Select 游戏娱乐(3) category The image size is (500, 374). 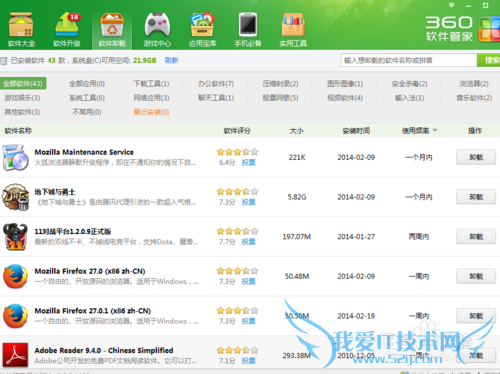pyautogui.click(x=22, y=98)
